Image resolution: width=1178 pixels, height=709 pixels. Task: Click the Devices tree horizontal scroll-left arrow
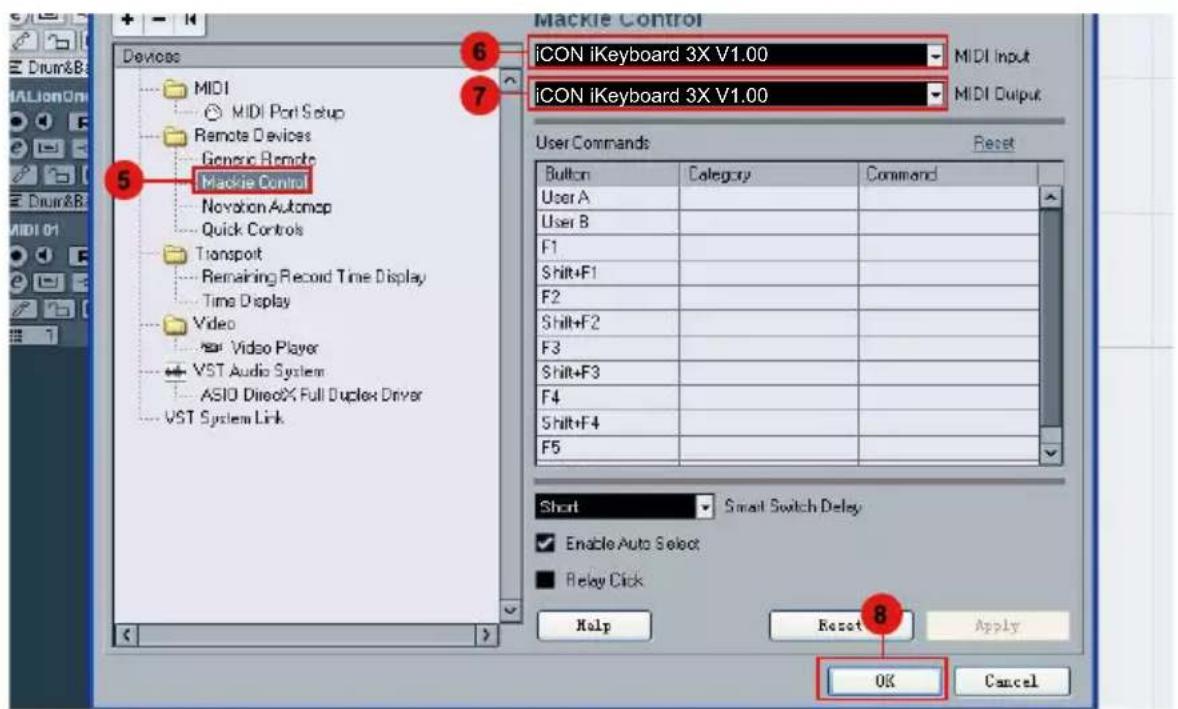127,635
